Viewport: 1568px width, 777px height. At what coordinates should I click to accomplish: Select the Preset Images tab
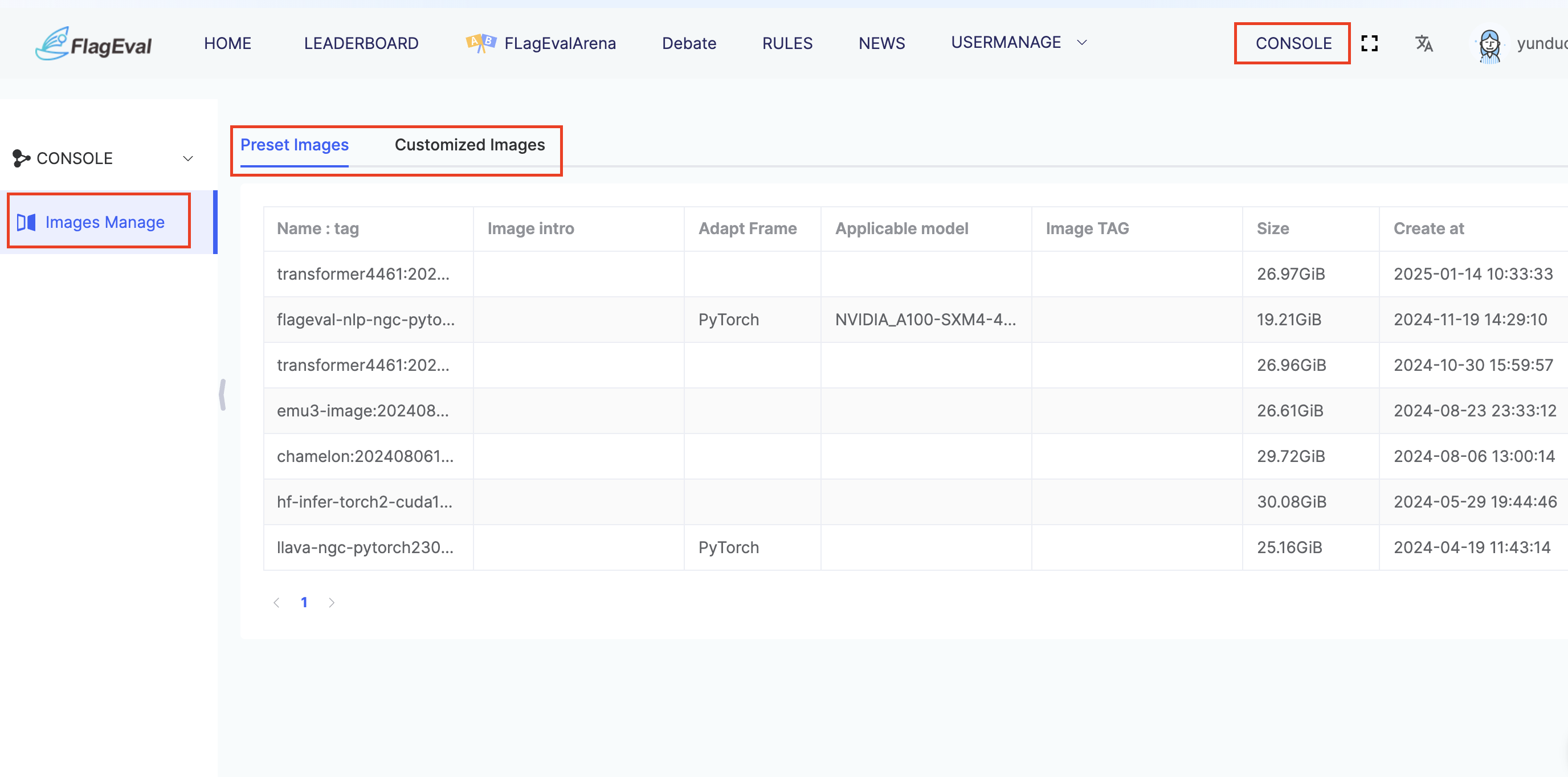coord(294,145)
